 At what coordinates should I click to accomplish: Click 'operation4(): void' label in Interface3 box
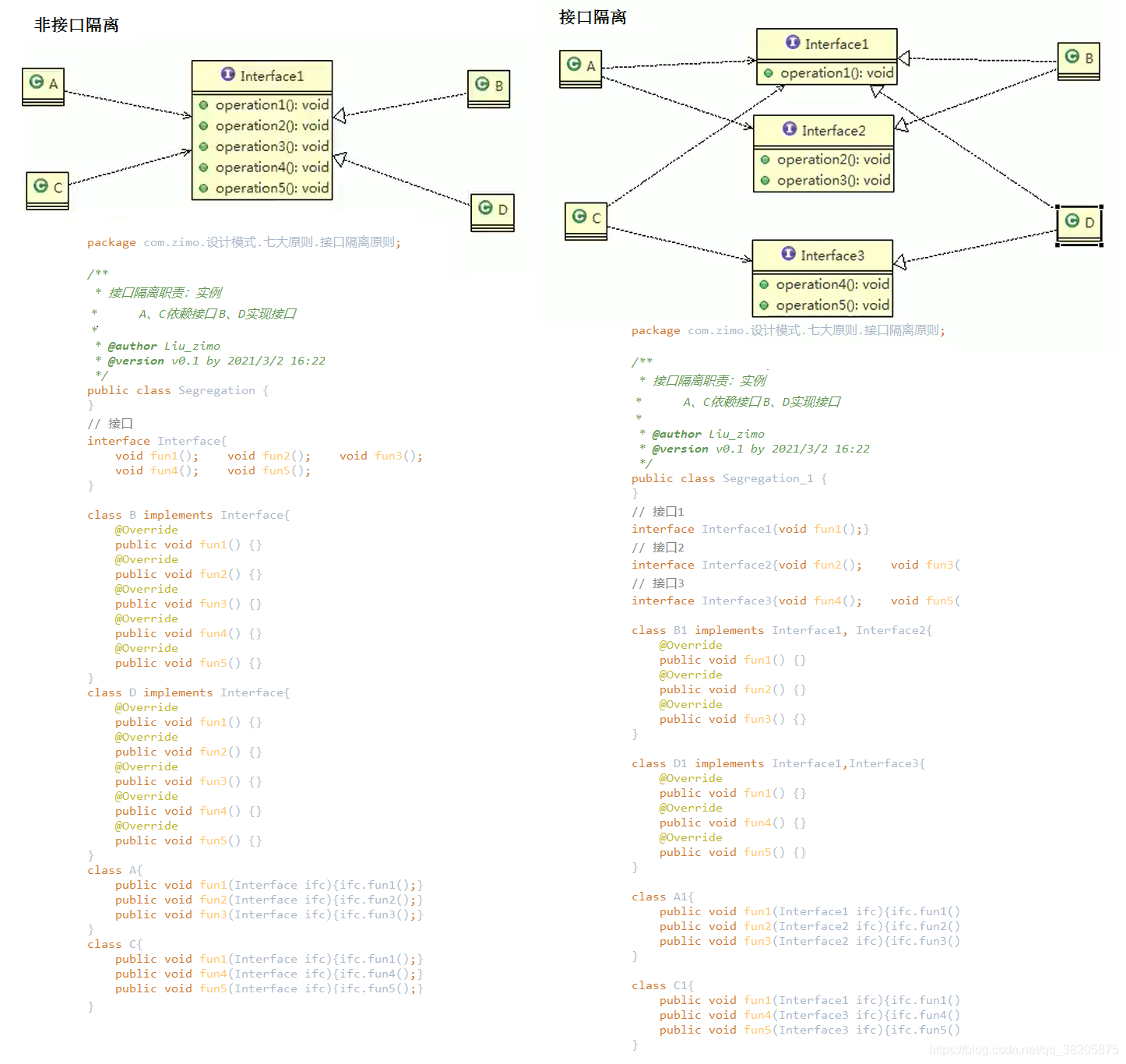832,285
